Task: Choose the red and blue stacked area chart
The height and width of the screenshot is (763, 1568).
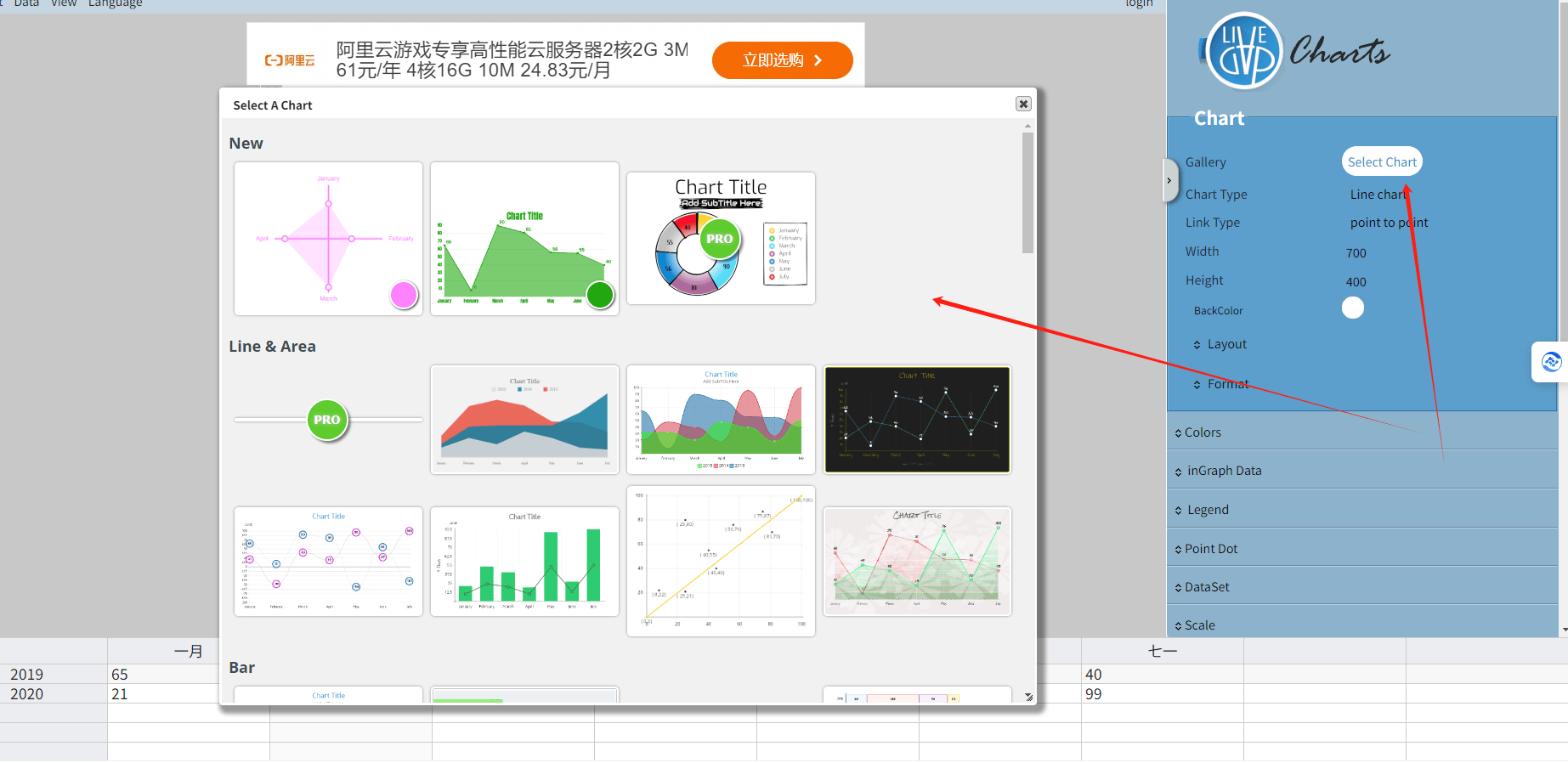Action: 524,420
